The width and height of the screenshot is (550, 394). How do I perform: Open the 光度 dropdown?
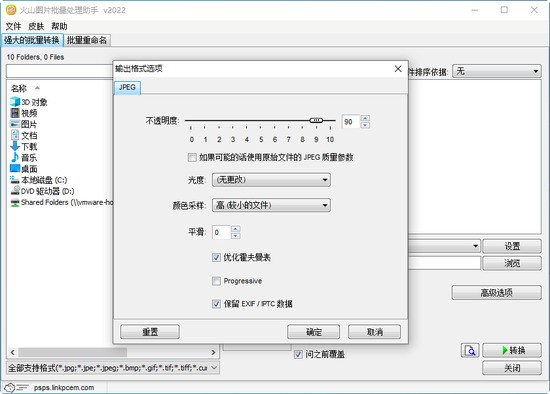(x=271, y=180)
